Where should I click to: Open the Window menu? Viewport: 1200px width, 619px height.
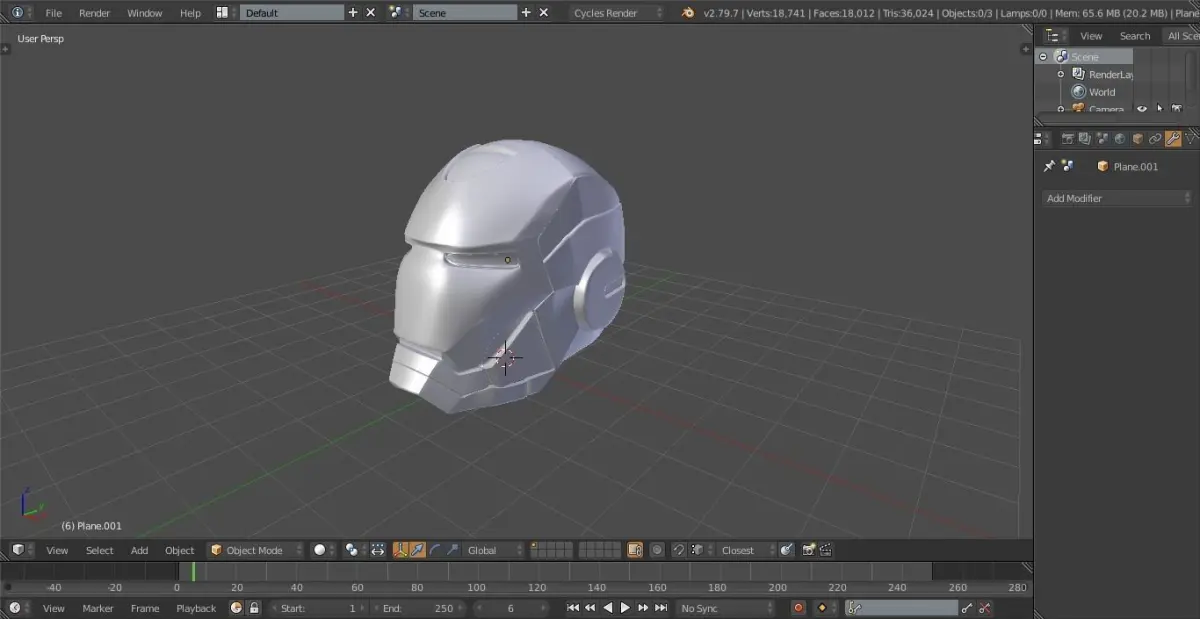[145, 13]
